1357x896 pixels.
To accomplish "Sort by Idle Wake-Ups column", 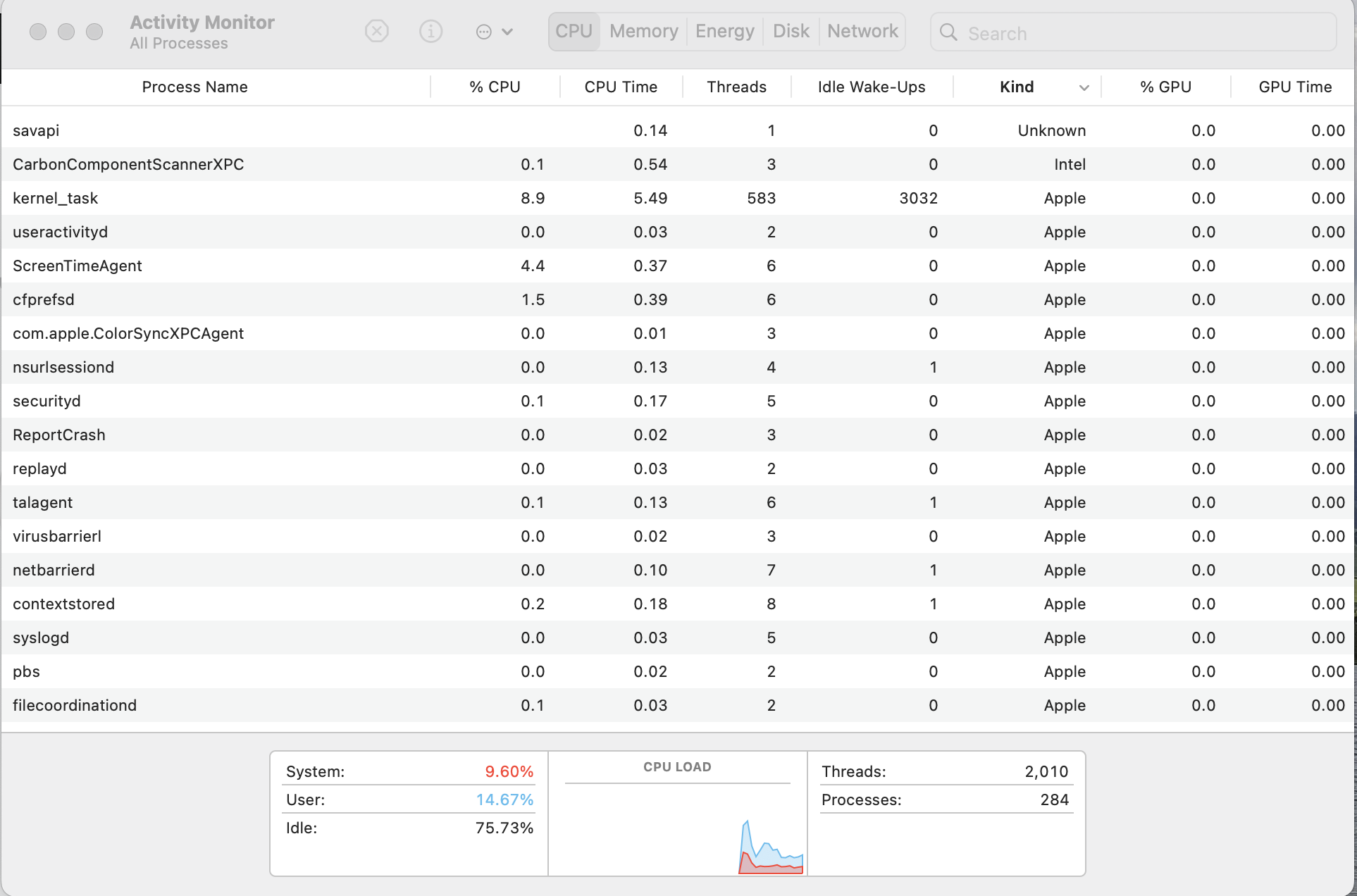I will coord(871,87).
